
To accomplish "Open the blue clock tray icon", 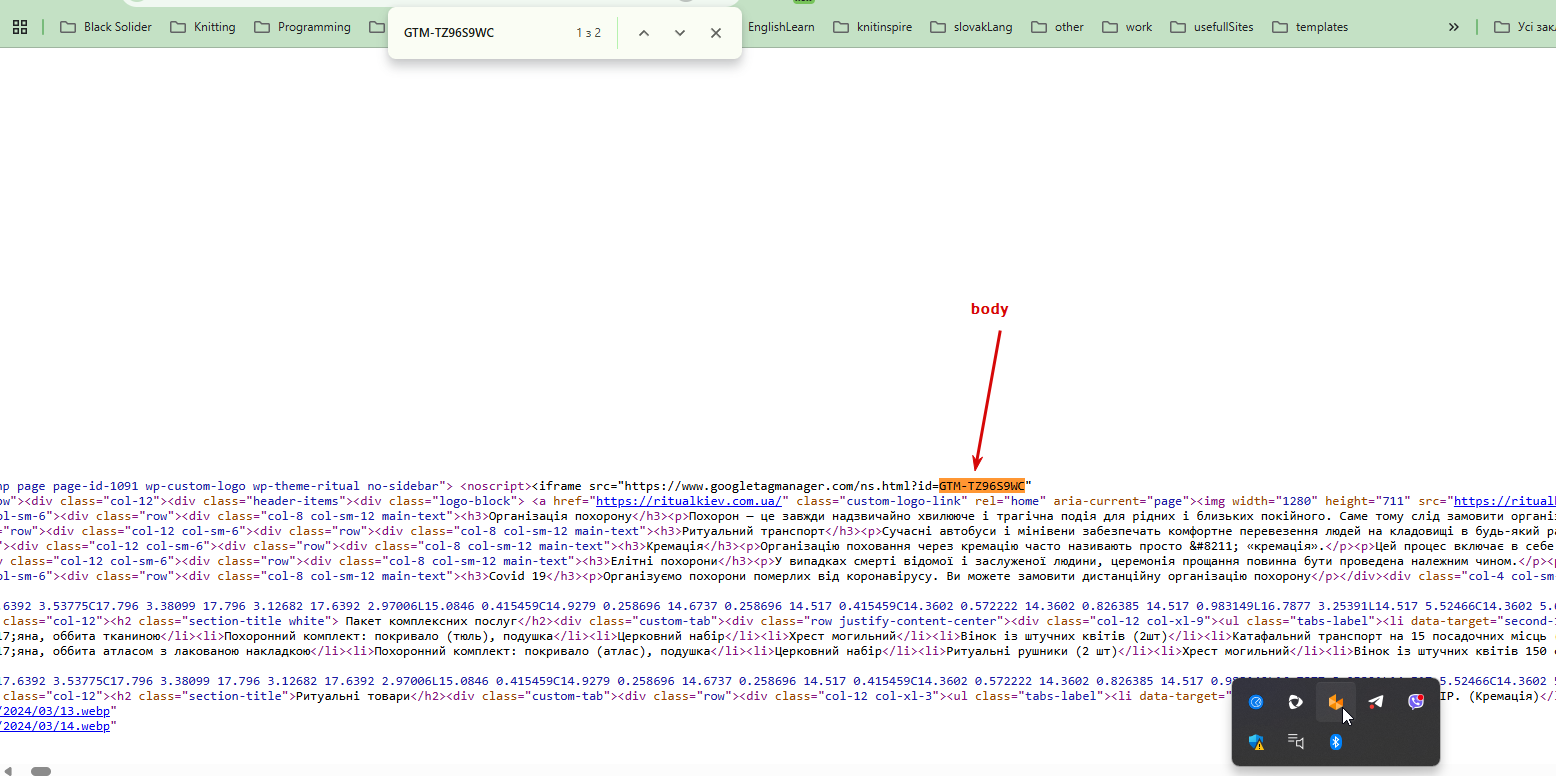I will pos(1257,702).
